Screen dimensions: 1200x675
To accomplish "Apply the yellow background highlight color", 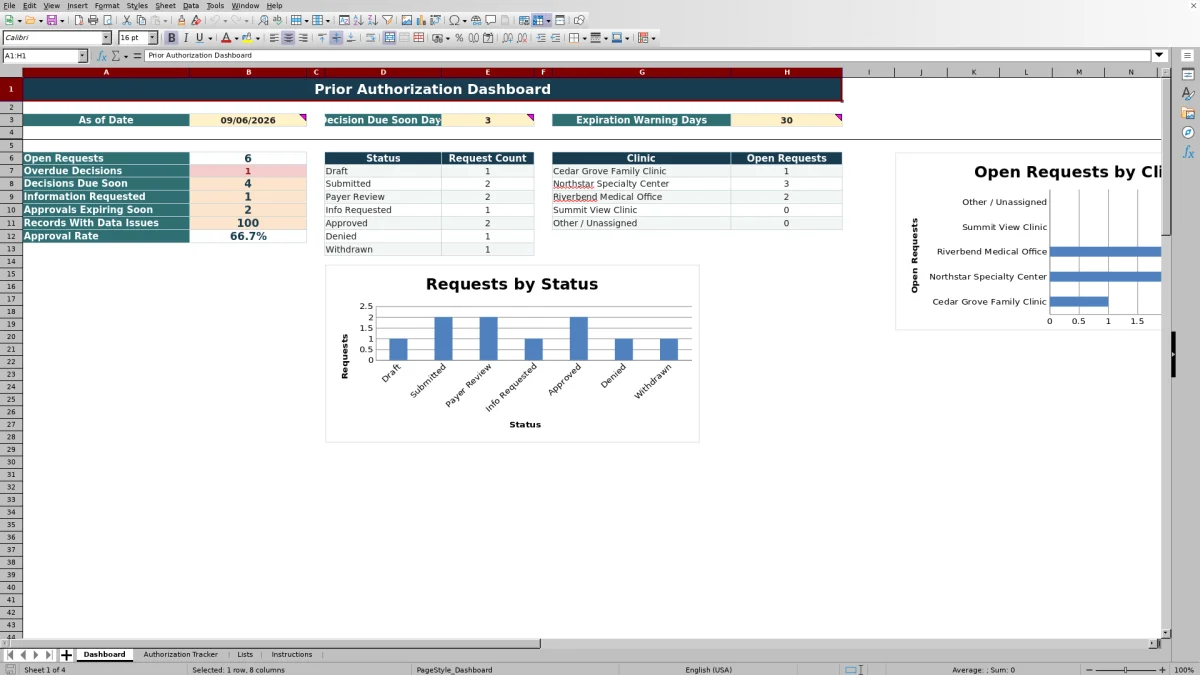I will click(248, 38).
